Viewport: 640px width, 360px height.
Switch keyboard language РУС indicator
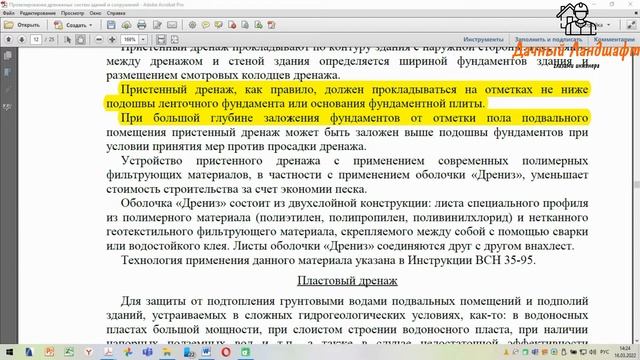pyautogui.click(x=605, y=352)
